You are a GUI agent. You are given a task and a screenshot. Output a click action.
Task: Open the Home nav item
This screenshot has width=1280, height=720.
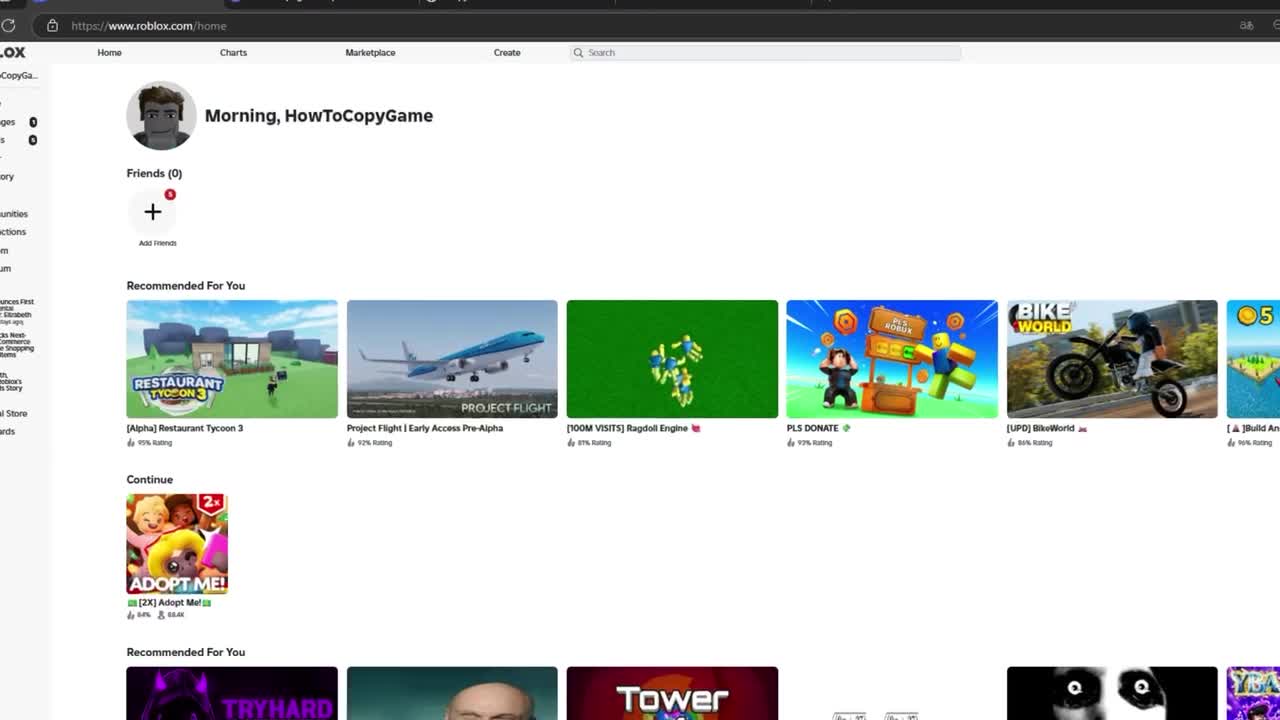tap(109, 53)
